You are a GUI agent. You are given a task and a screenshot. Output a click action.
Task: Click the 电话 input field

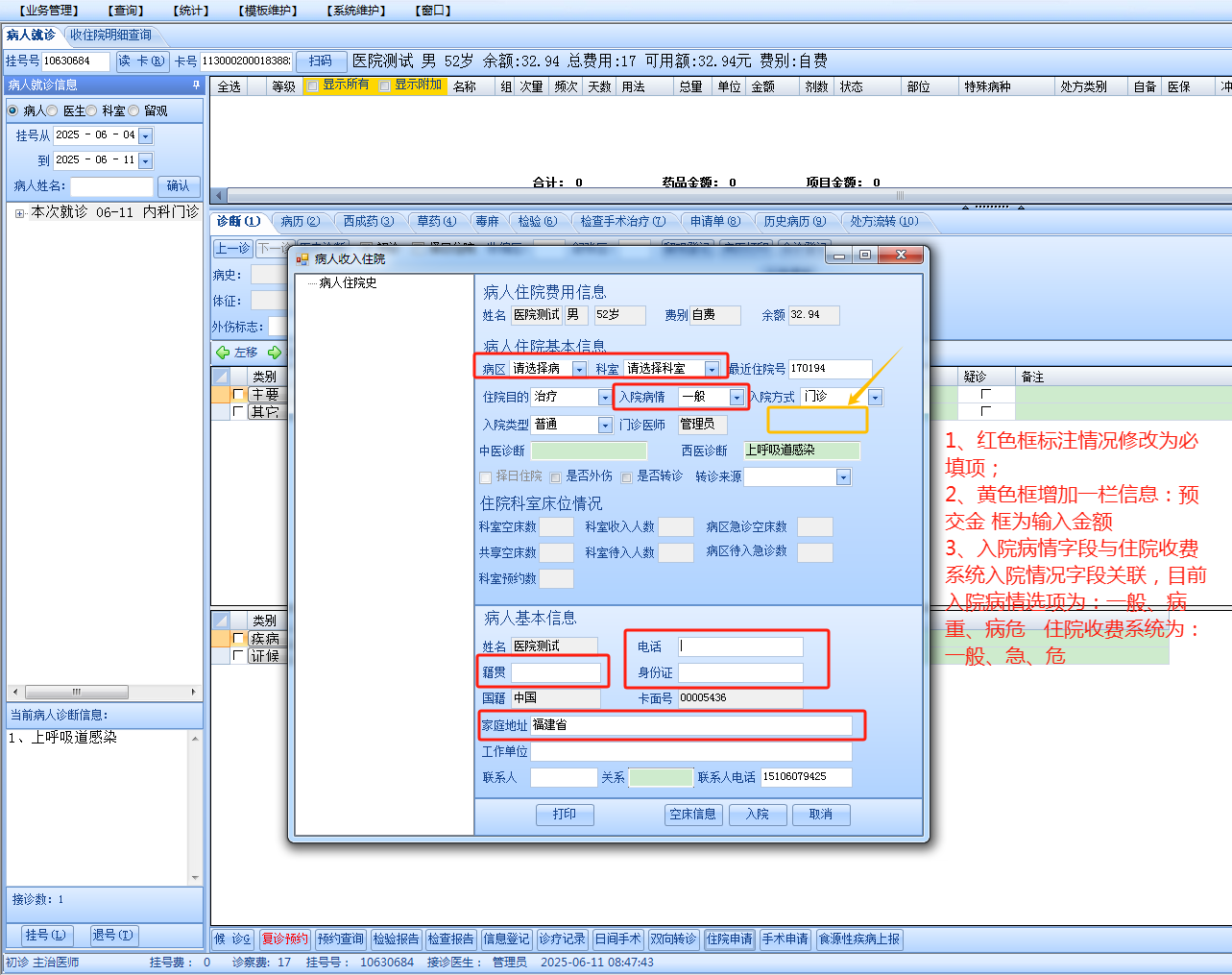point(740,646)
